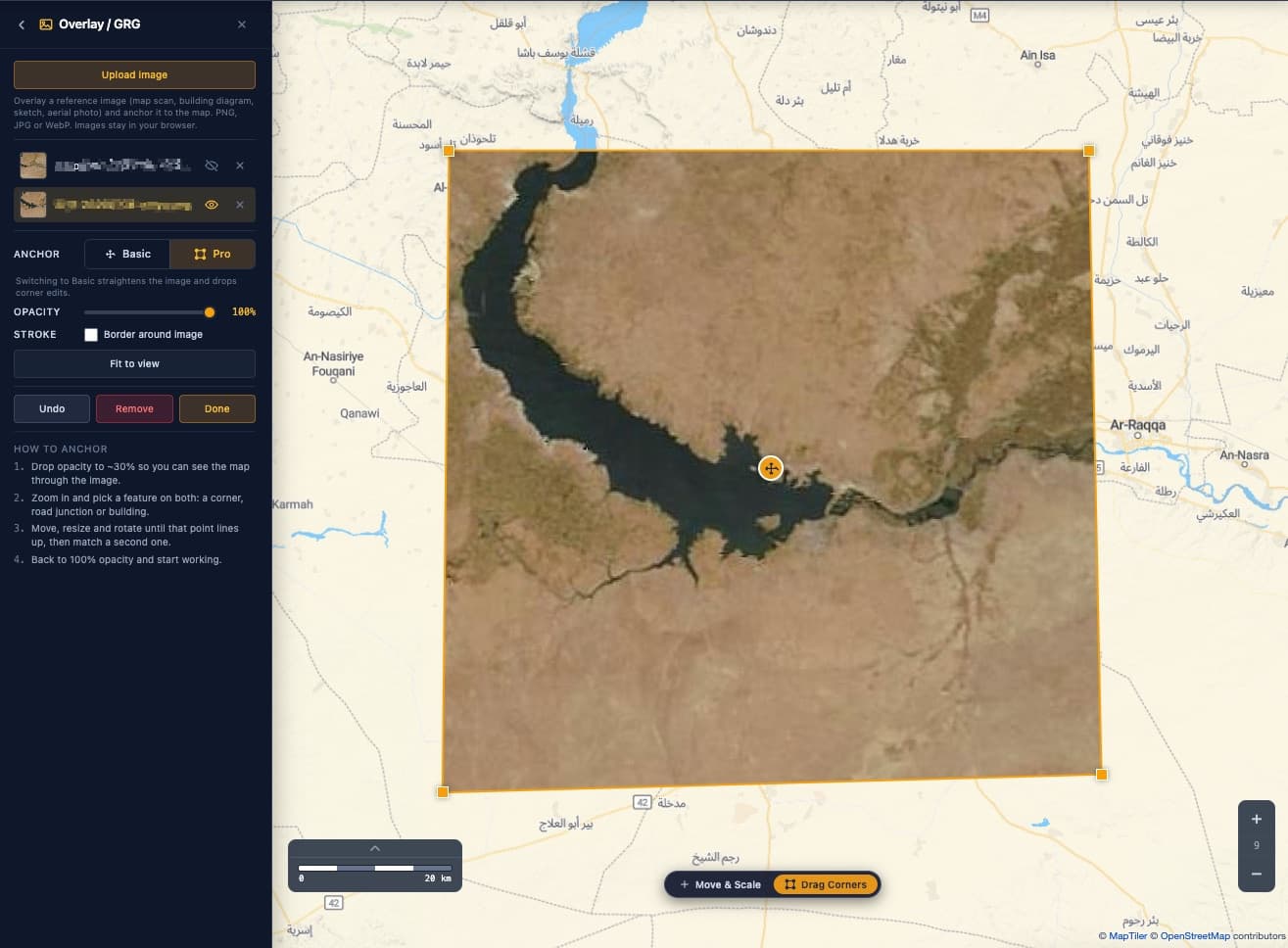The height and width of the screenshot is (948, 1288).
Task: Select the first overlay thumbnail
Action: [33, 166]
